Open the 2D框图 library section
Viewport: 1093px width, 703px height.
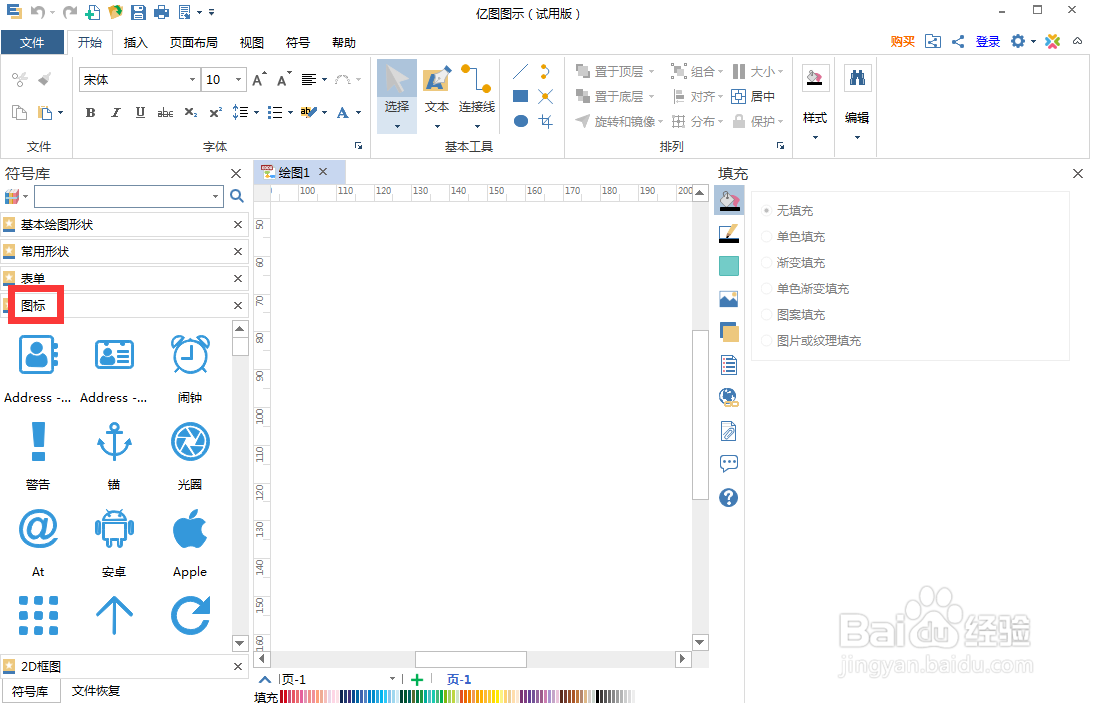[x=124, y=667]
